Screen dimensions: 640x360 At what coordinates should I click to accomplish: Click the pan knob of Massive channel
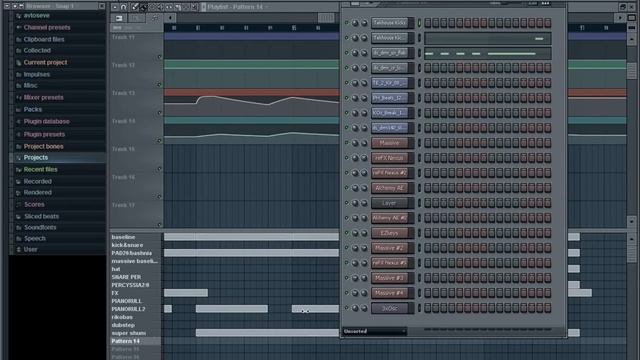pos(355,143)
